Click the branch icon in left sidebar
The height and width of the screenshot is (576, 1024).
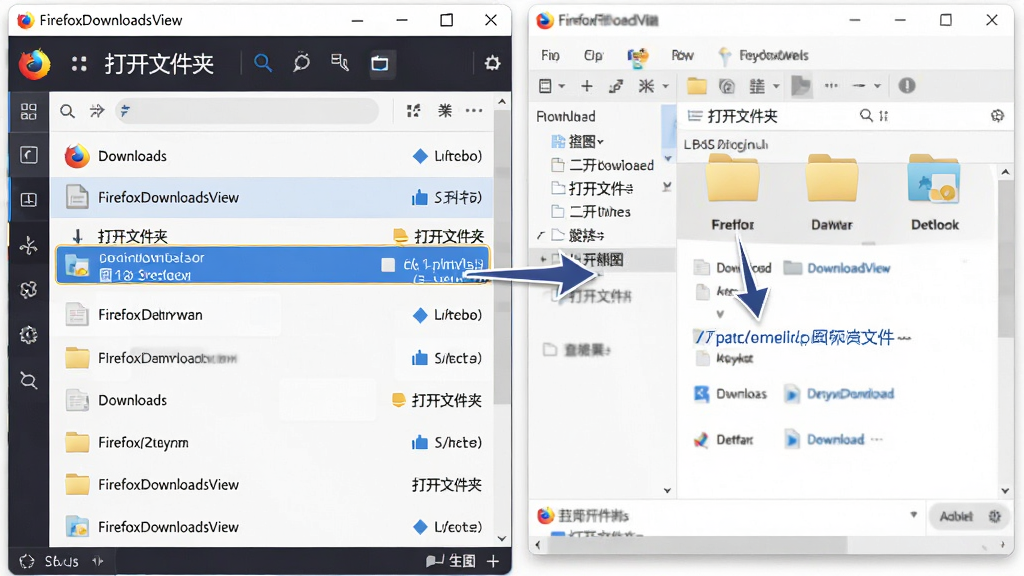29,245
